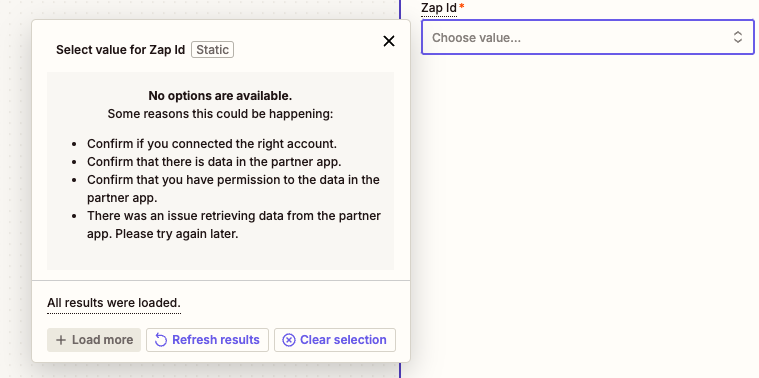Click the Load more button
This screenshot has height=378, width=759.
click(x=94, y=340)
